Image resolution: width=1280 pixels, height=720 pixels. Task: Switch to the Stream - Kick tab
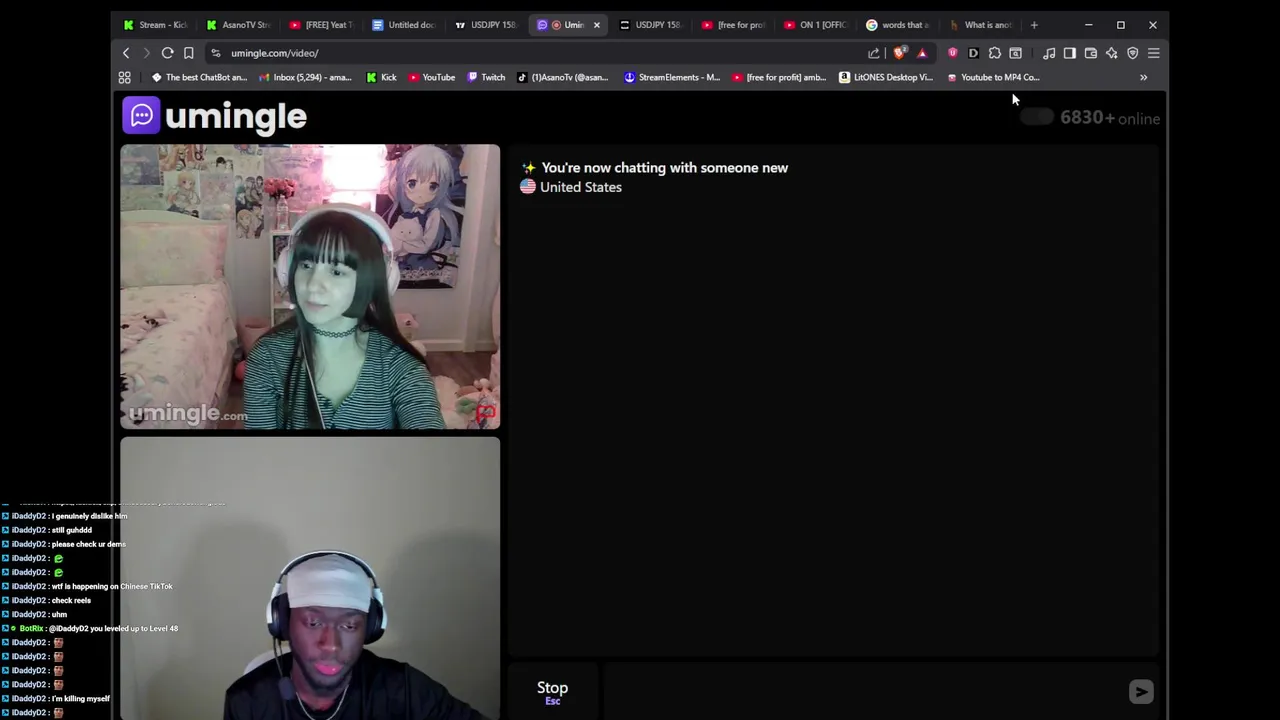157,25
